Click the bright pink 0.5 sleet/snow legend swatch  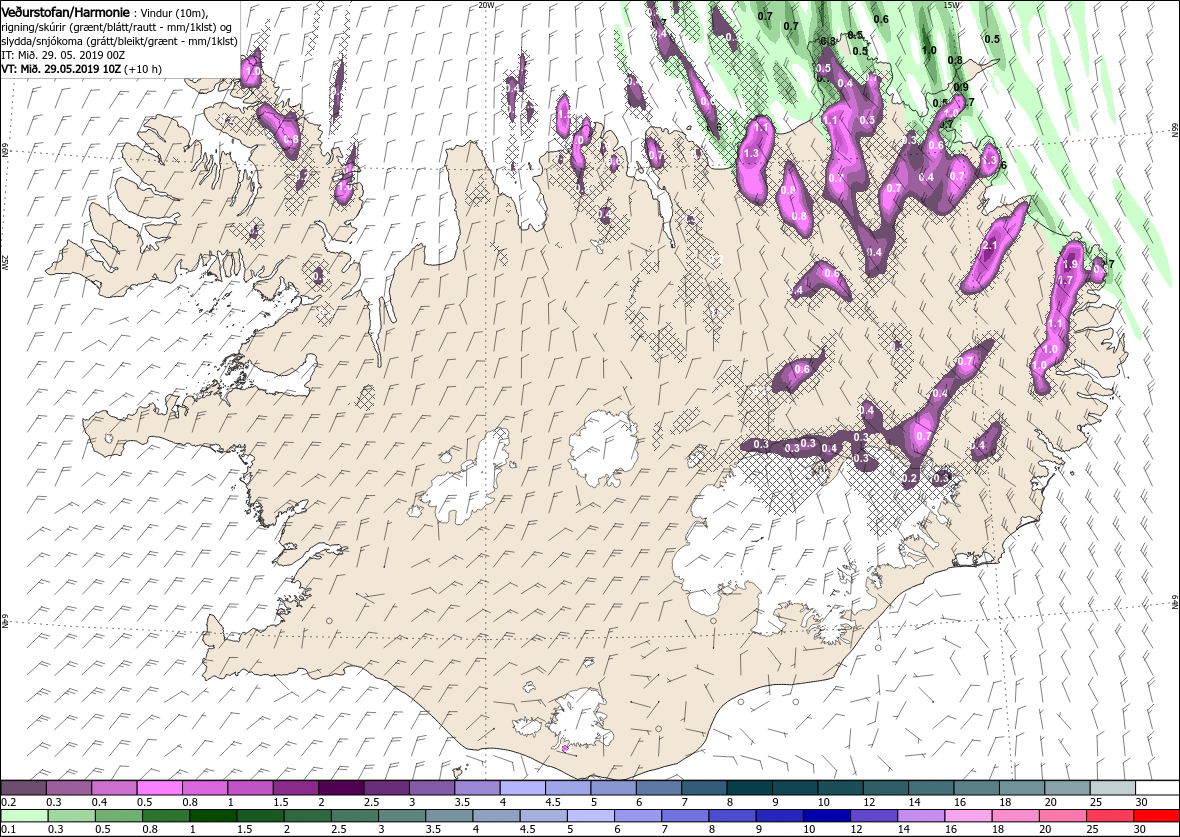(x=159, y=788)
